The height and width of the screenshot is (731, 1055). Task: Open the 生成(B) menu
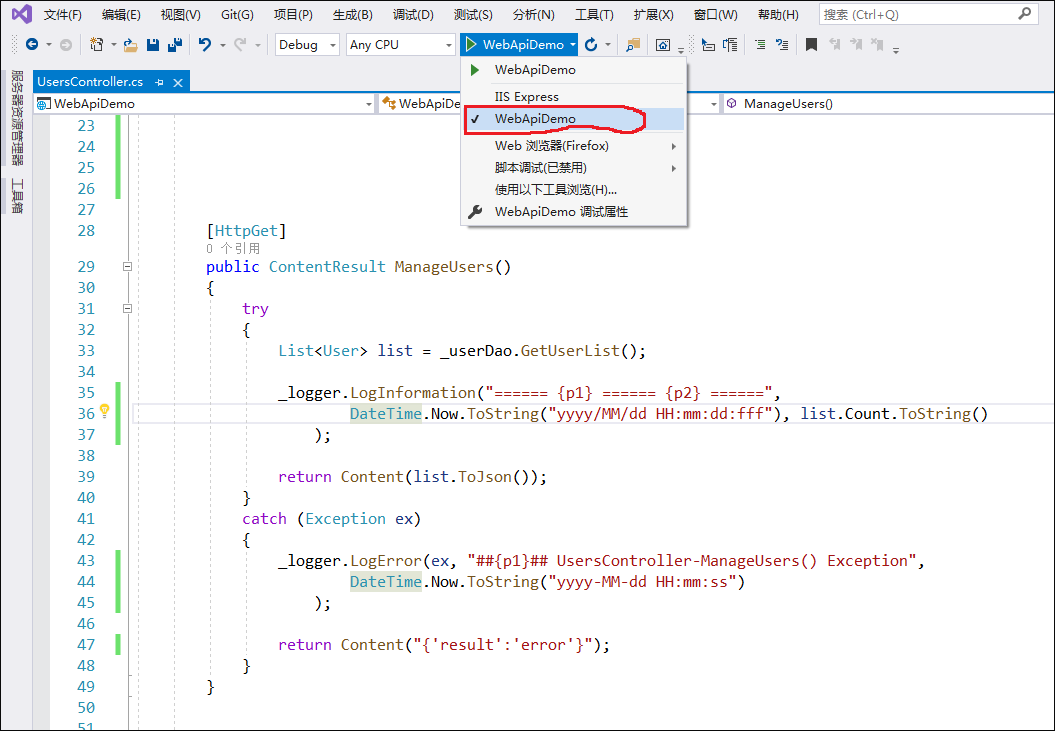tap(353, 14)
